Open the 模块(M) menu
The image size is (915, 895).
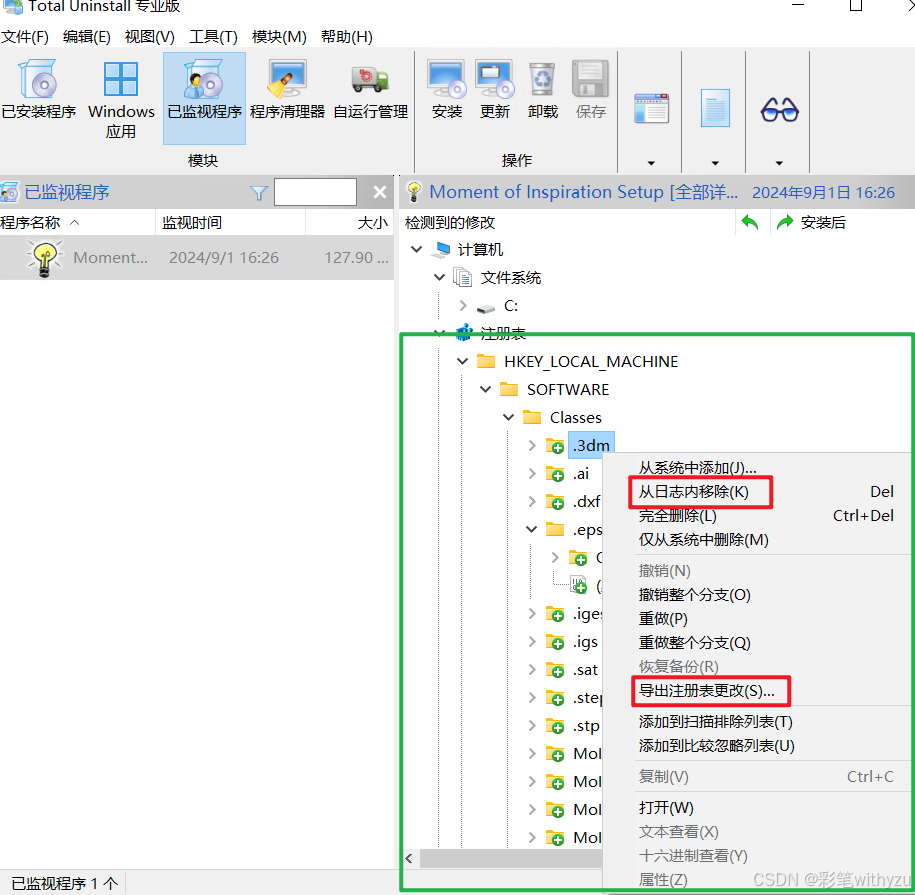[x=279, y=37]
